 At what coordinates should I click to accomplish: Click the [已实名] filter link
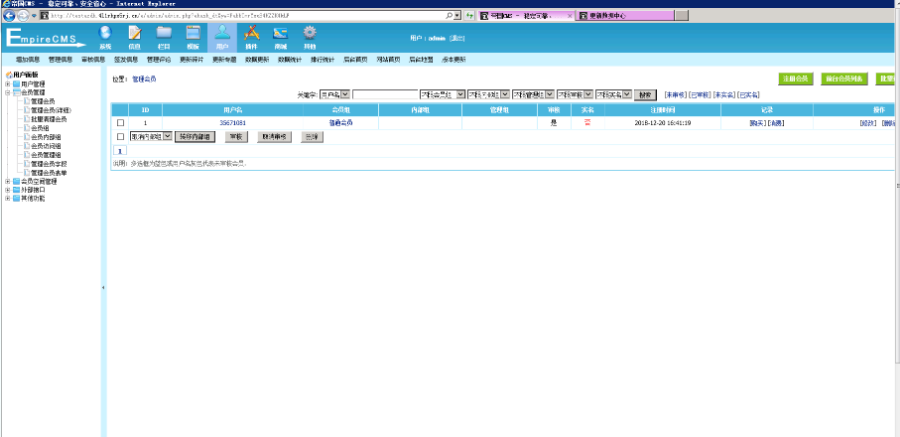pyautogui.click(x=749, y=94)
